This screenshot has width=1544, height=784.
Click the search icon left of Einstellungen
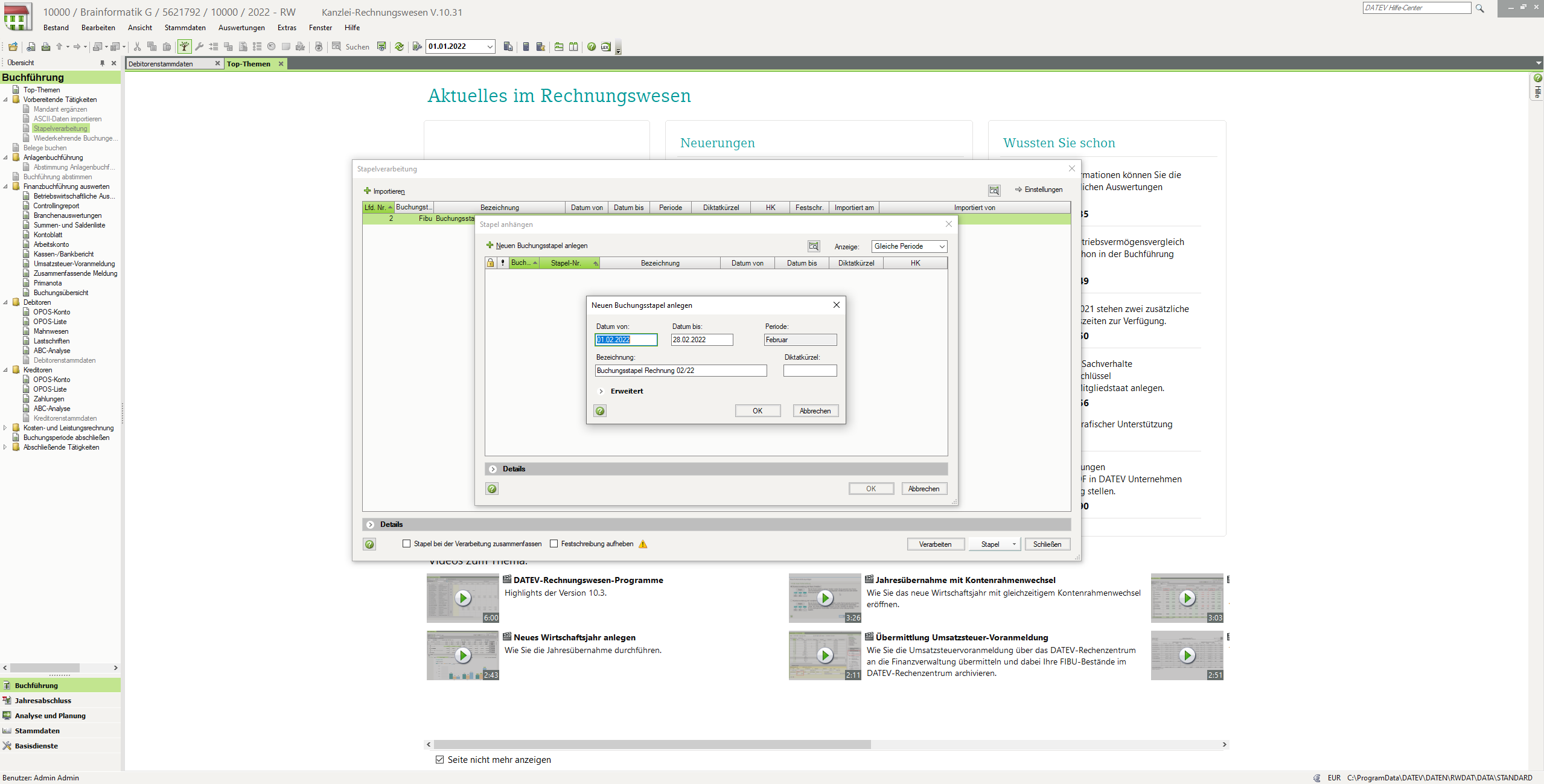(x=994, y=190)
